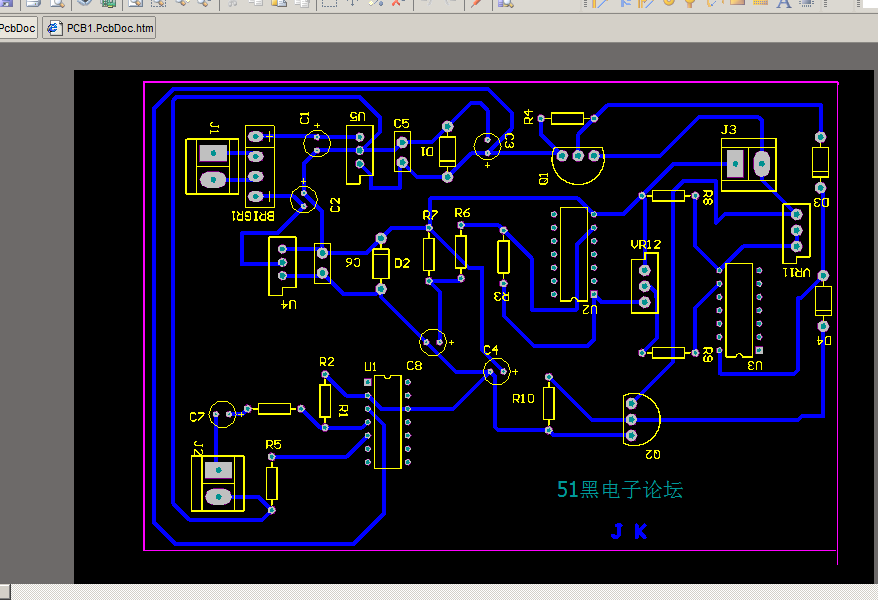The height and width of the screenshot is (600, 878).
Task: Select diode D4 footprint
Action: tap(823, 301)
